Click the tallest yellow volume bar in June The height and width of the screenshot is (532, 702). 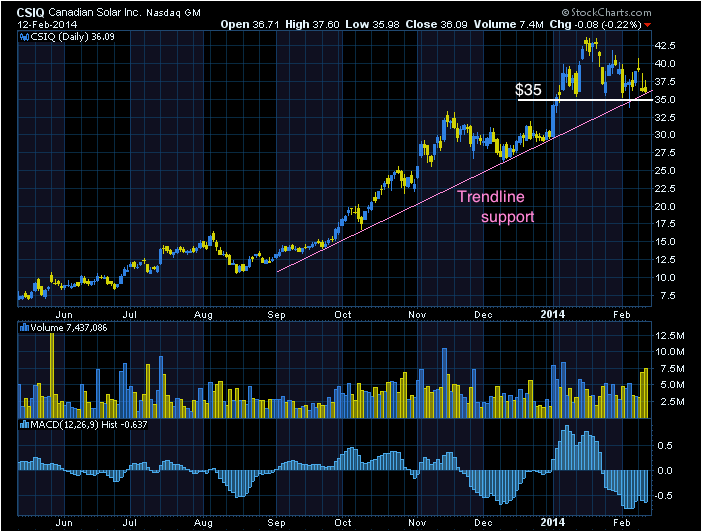click(52, 375)
